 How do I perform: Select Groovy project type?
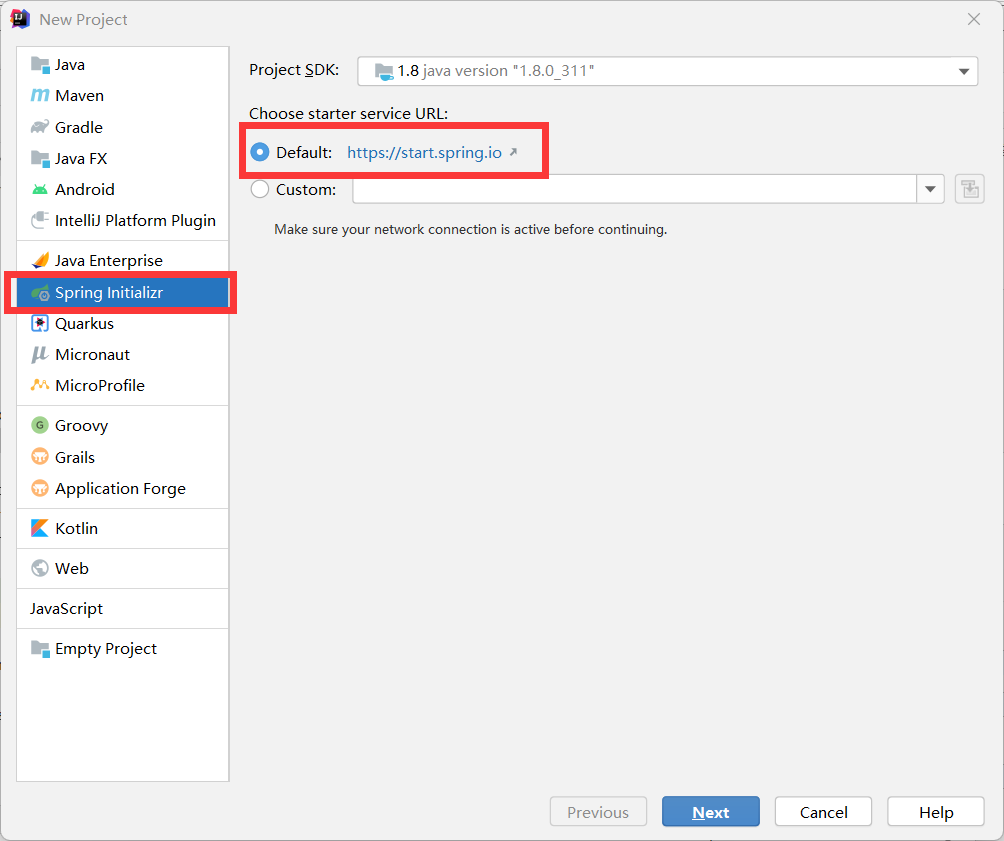[x=123, y=425]
